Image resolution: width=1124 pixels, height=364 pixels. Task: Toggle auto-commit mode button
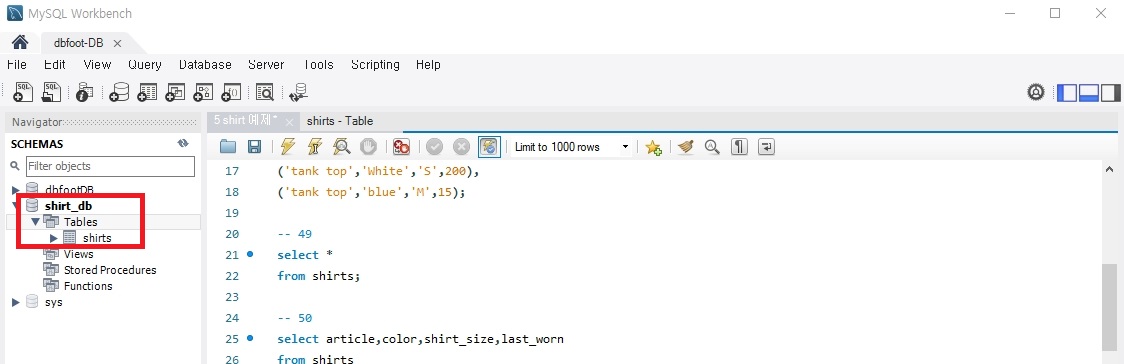click(489, 147)
